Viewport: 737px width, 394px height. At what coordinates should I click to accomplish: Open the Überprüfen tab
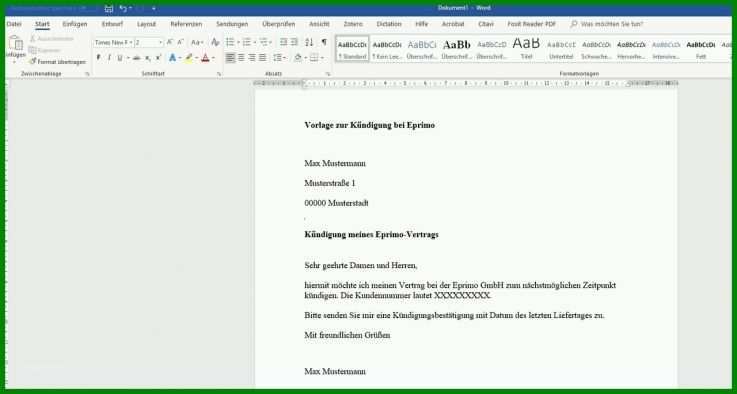pyautogui.click(x=279, y=24)
